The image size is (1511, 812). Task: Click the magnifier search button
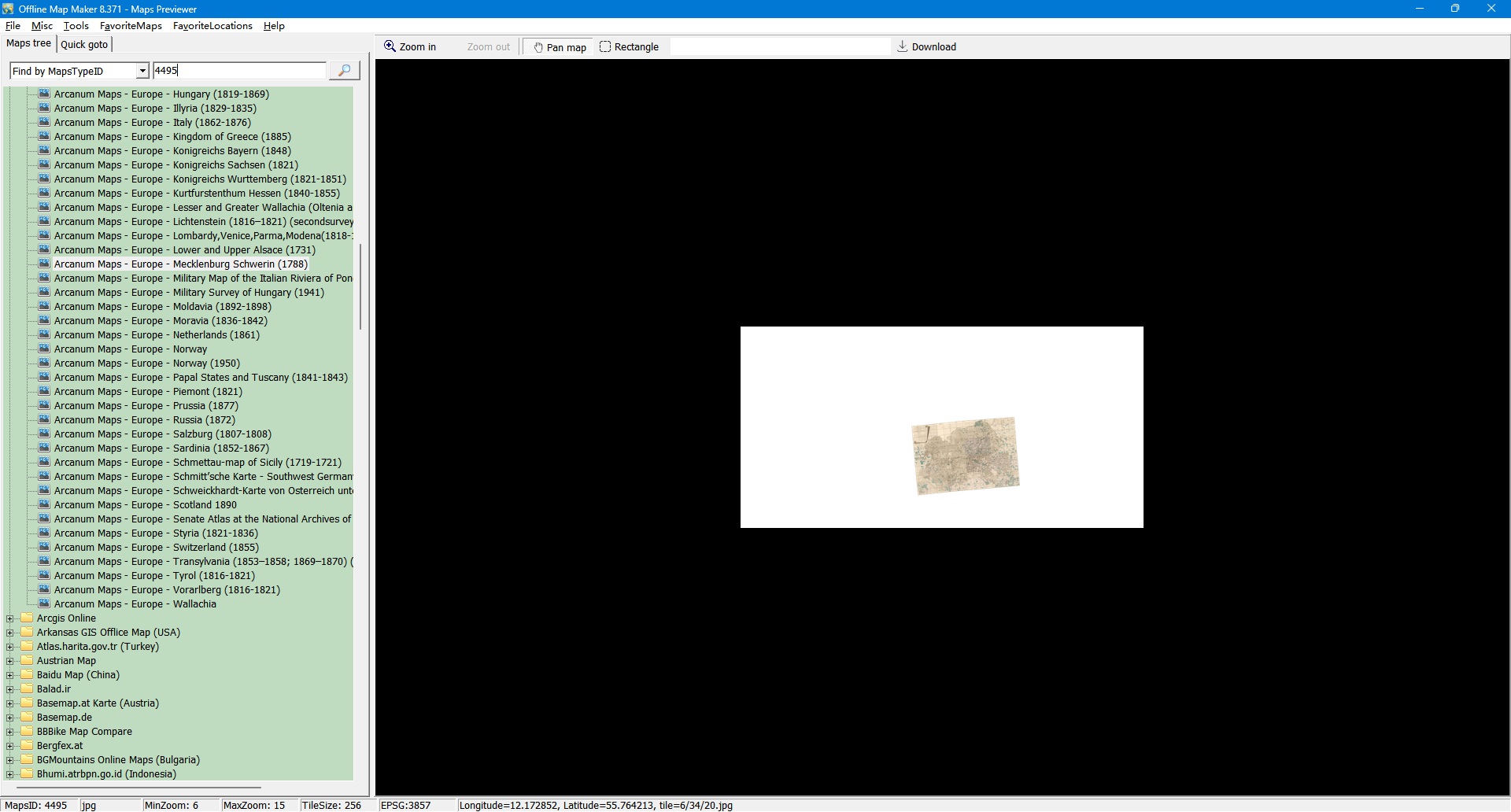[344, 71]
